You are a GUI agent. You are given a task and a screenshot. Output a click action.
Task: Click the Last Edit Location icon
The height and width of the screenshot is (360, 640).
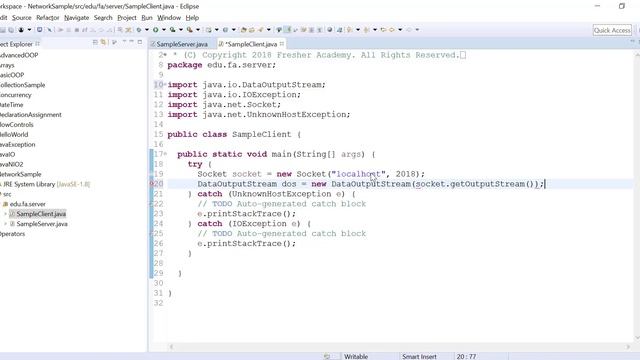tap(383, 30)
